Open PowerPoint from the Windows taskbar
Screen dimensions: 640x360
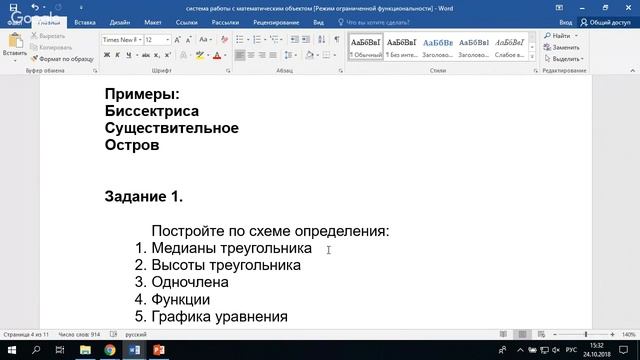tap(159, 350)
